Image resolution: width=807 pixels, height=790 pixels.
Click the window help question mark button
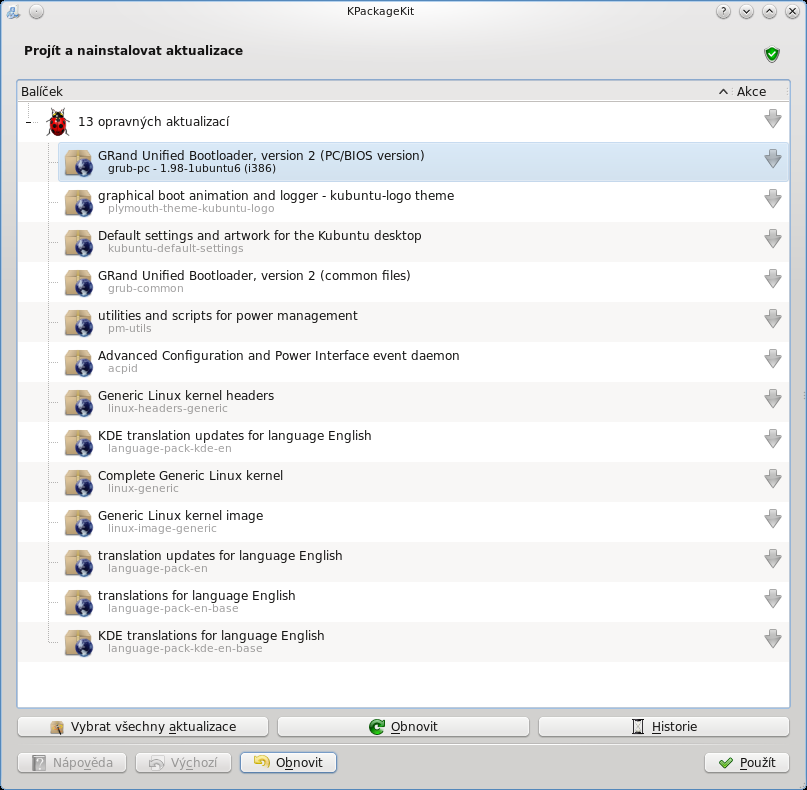click(x=723, y=11)
